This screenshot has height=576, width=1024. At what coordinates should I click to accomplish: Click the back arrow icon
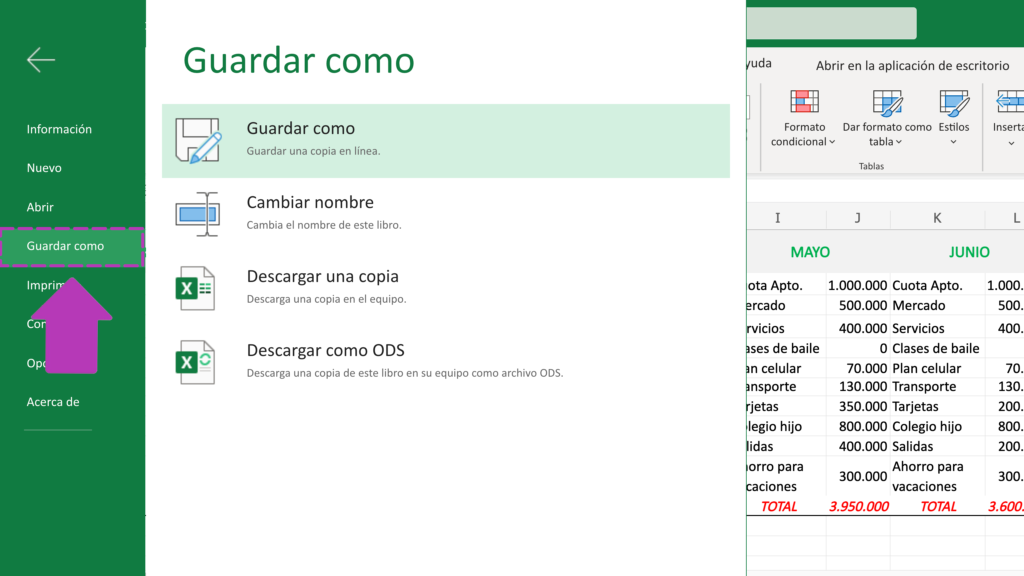point(41,60)
